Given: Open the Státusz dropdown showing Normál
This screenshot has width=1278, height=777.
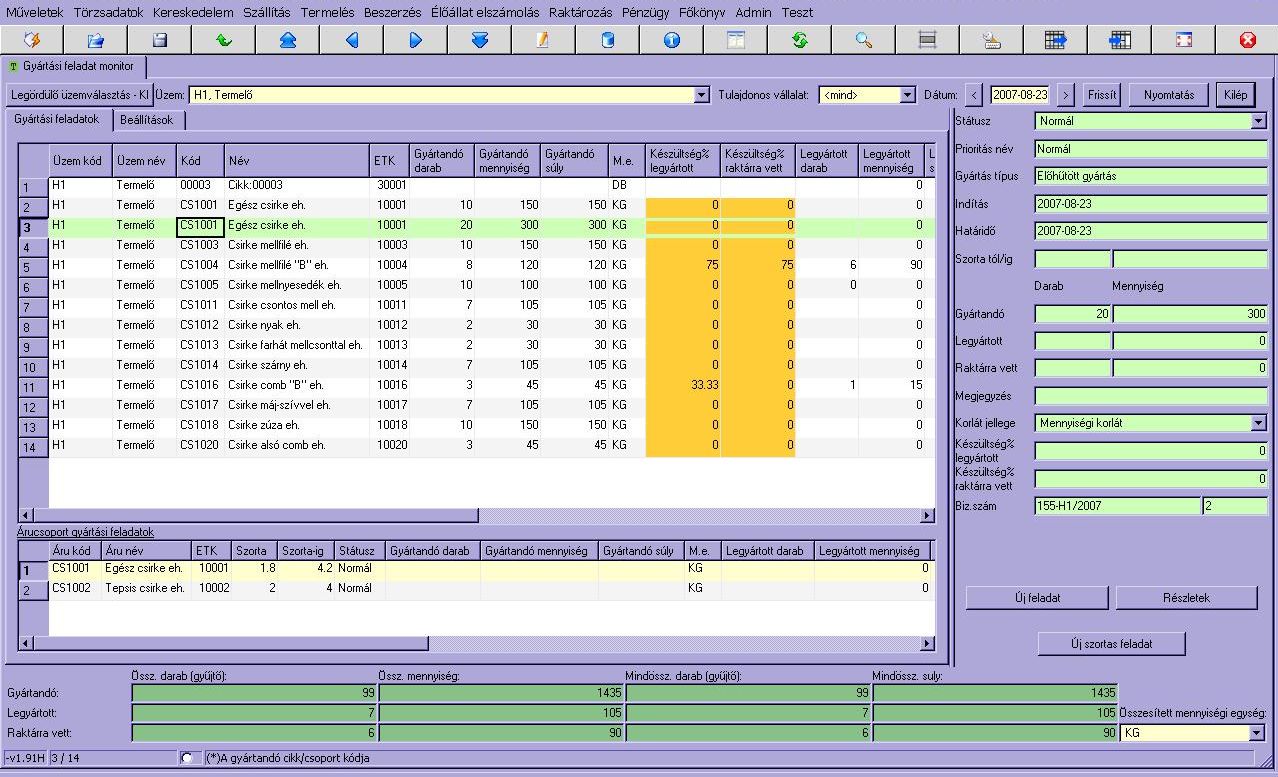Looking at the screenshot, I should coord(1258,121).
